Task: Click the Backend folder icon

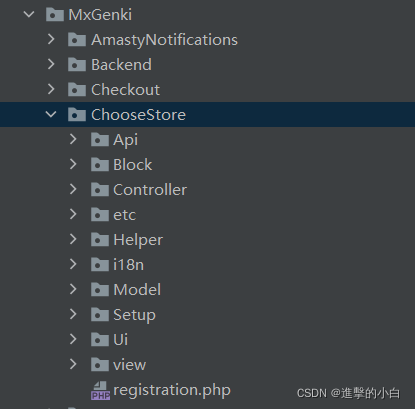Action: click(77, 65)
